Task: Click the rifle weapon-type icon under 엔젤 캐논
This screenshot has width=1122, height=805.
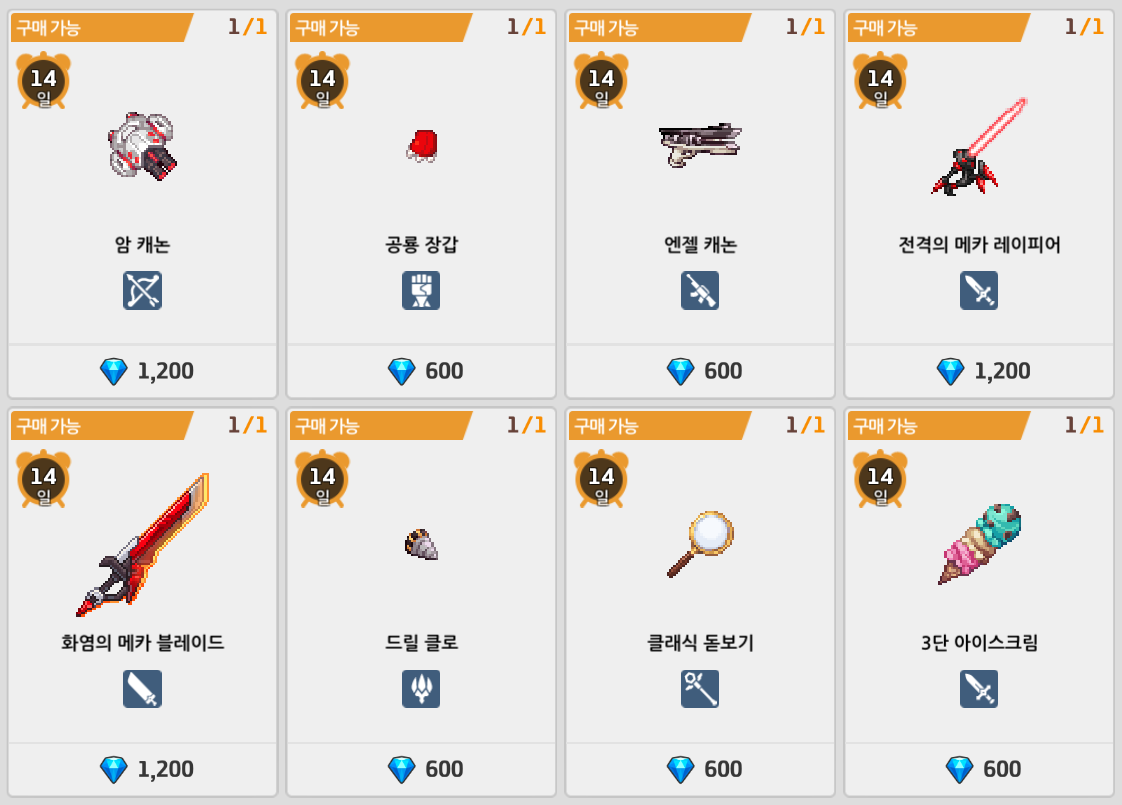Action: (700, 291)
